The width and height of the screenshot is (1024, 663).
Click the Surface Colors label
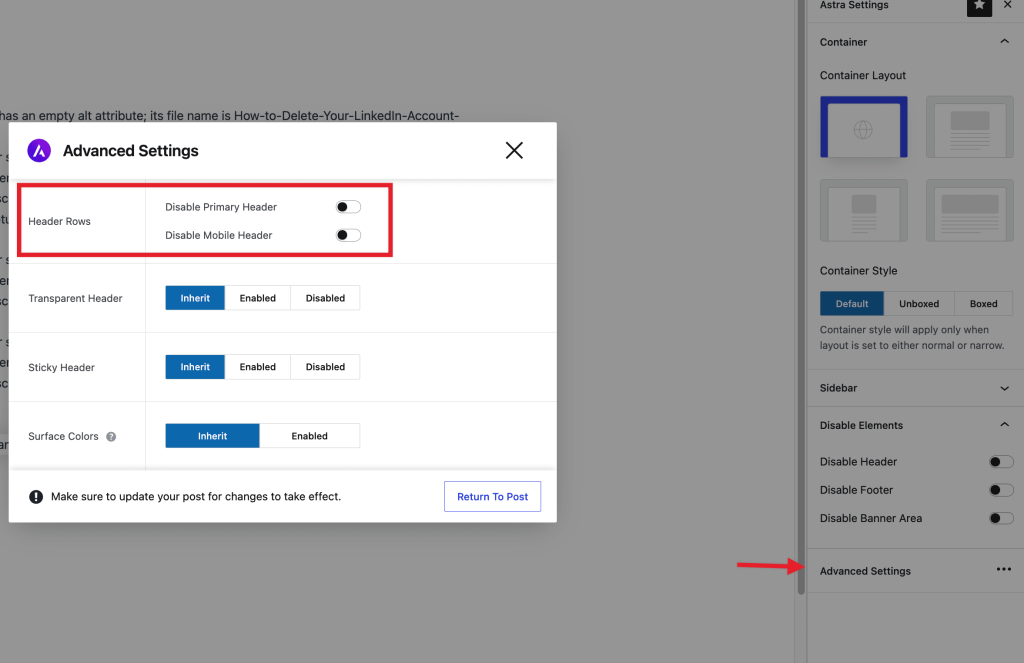pos(63,436)
